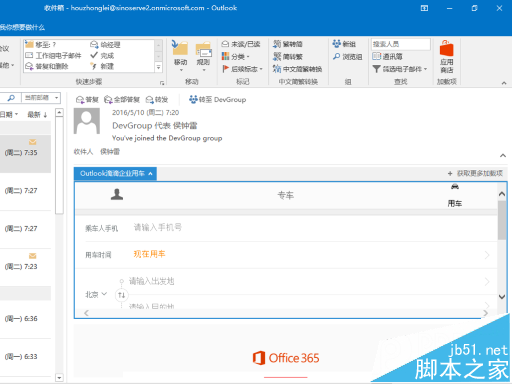512x384 pixels.
Task: Click 获取更多加载项 link
Action: coord(475,173)
